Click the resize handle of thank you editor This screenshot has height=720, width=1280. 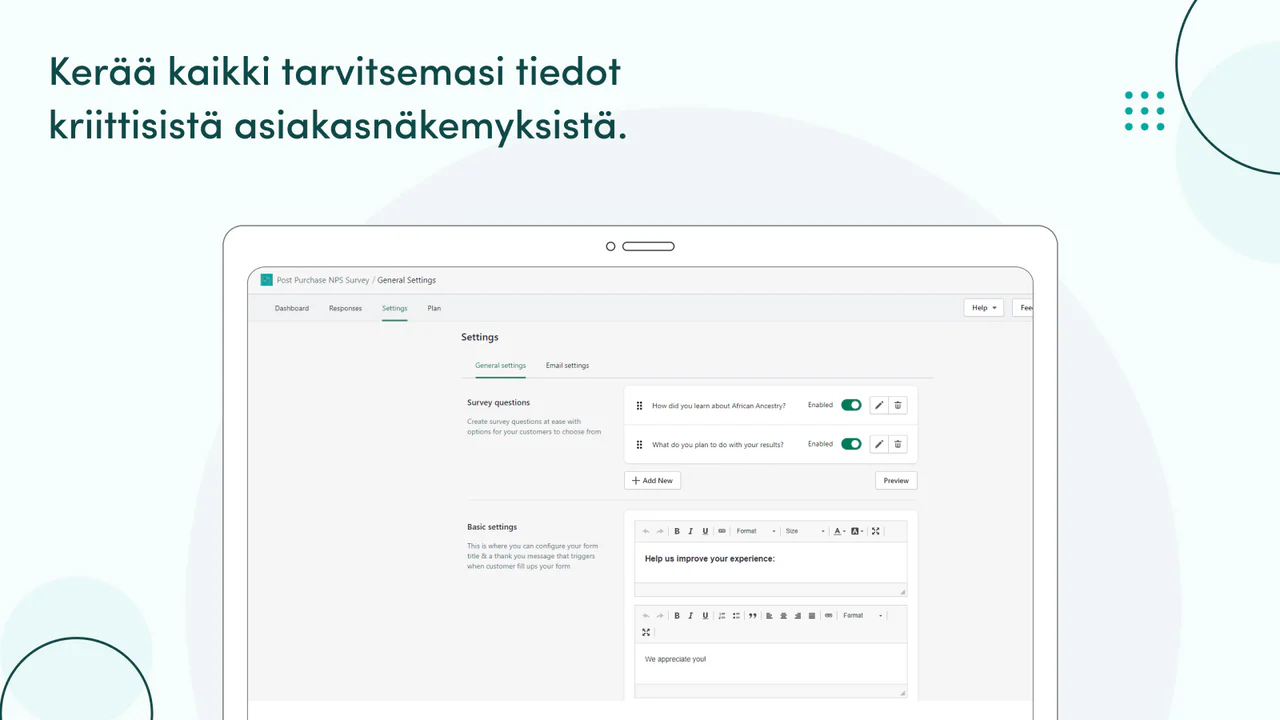pyautogui.click(x=902, y=692)
